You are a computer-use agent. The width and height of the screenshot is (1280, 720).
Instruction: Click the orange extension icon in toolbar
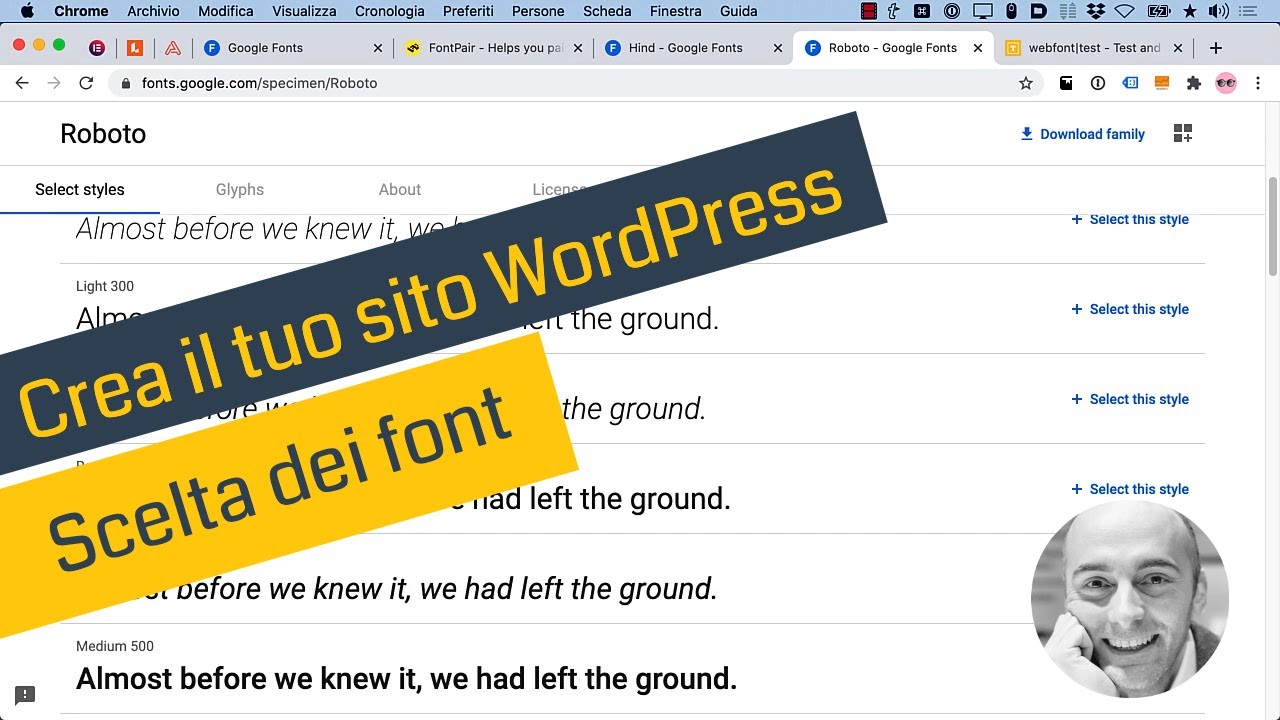pyautogui.click(x=1162, y=83)
